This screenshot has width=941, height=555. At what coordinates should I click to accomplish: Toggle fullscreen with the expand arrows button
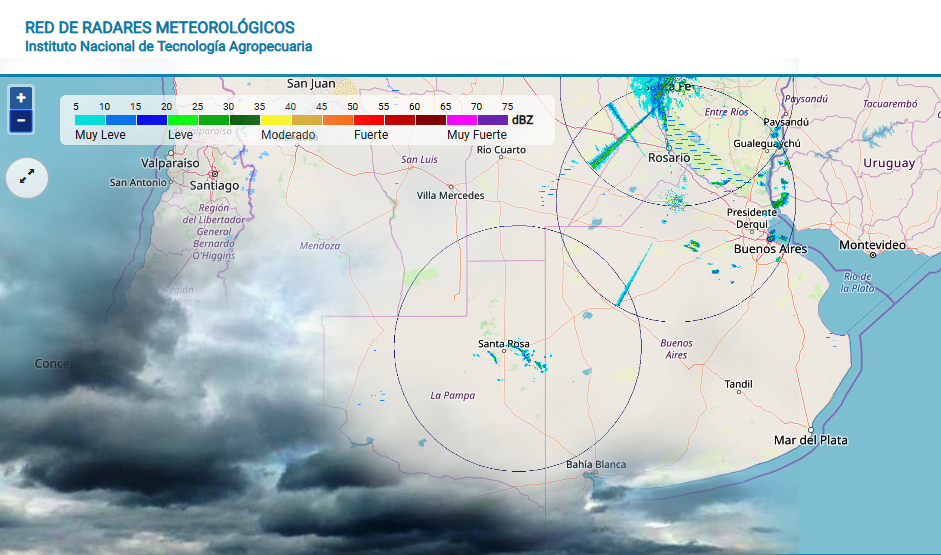(x=27, y=177)
